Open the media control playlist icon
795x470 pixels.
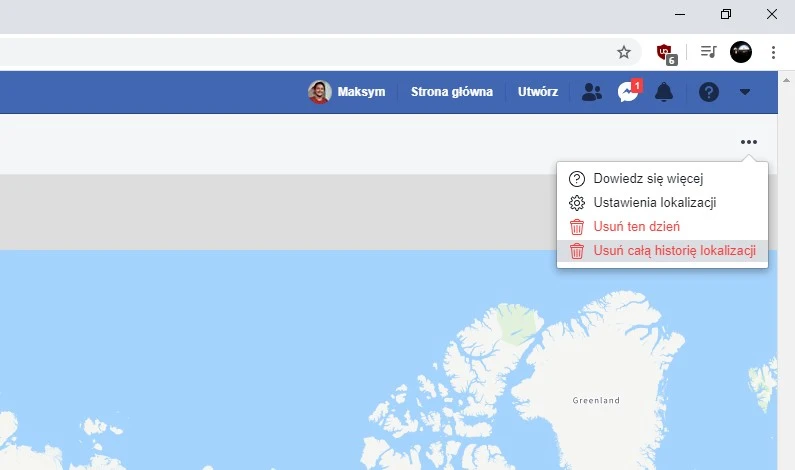click(x=708, y=52)
